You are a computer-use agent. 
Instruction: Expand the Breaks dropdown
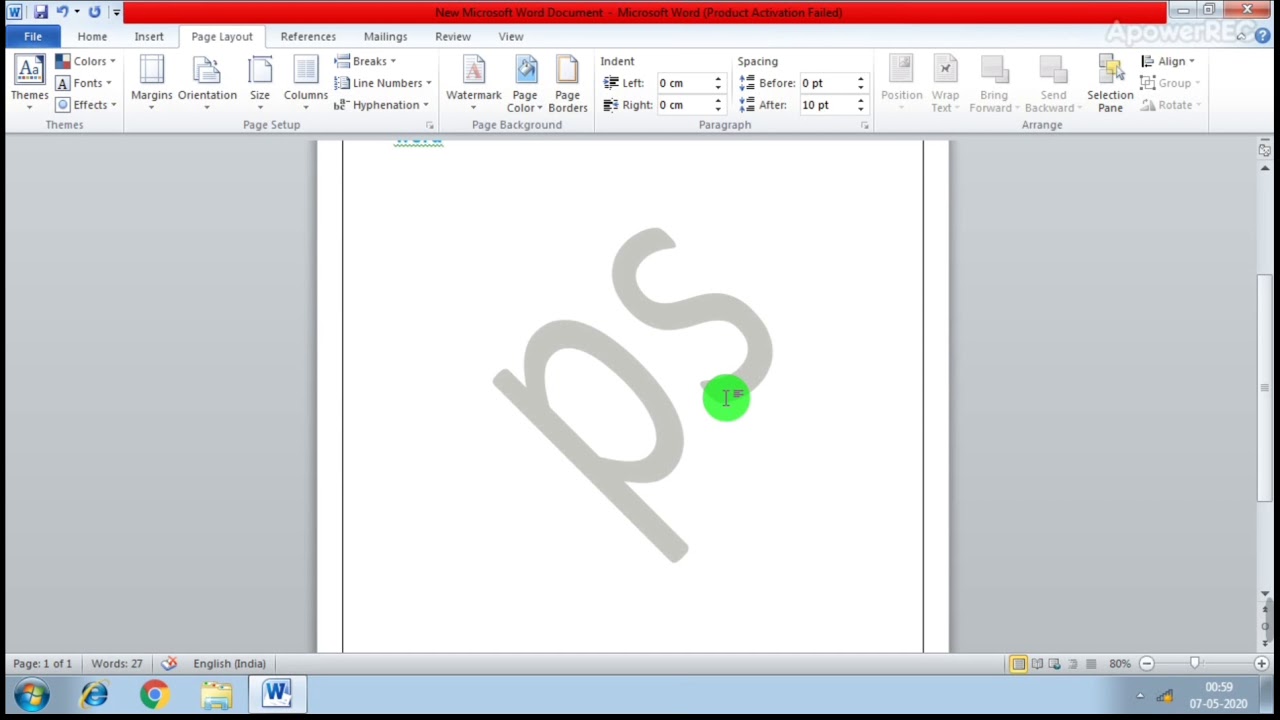365,61
